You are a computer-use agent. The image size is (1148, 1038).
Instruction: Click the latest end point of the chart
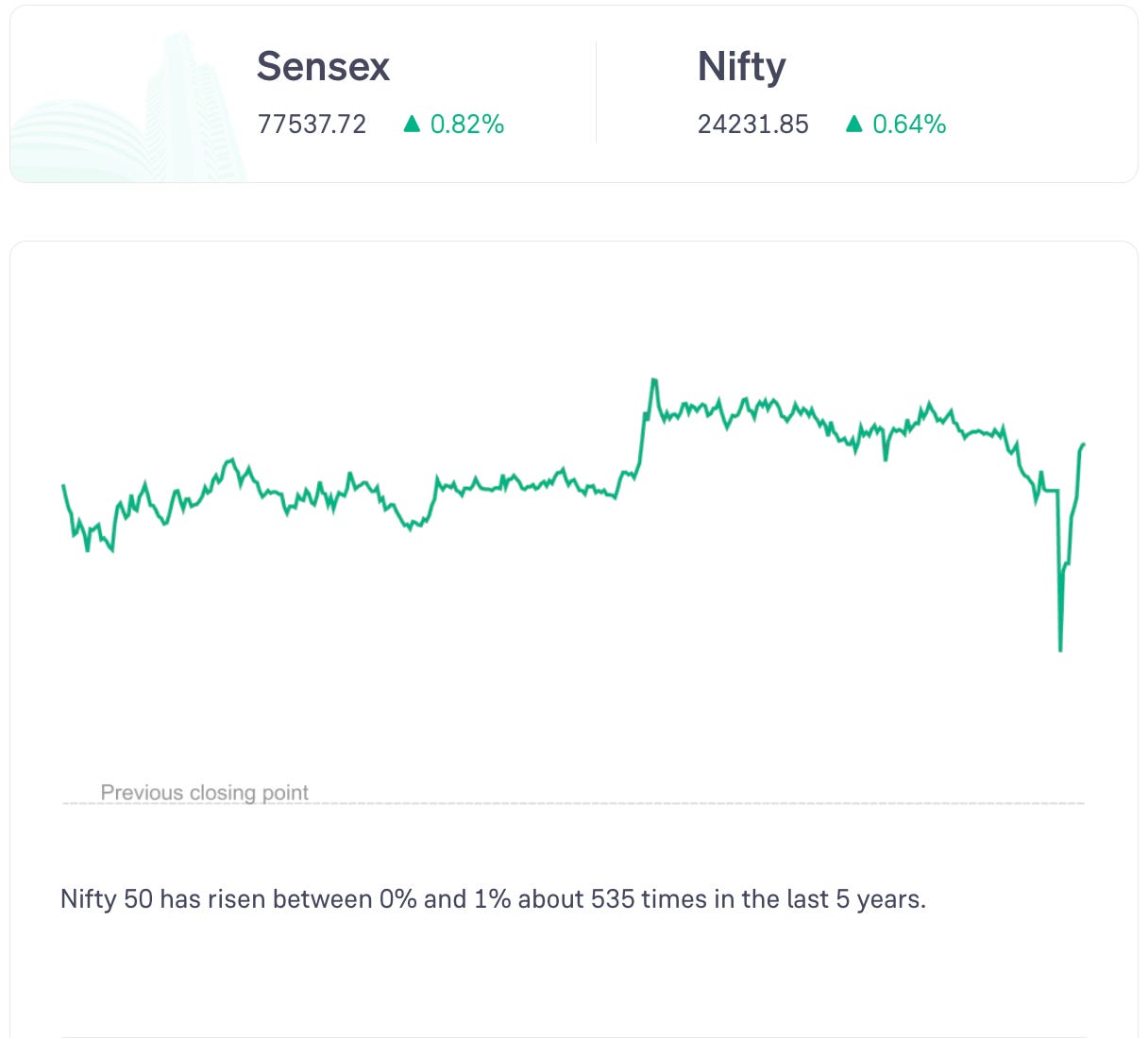[x=1084, y=444]
